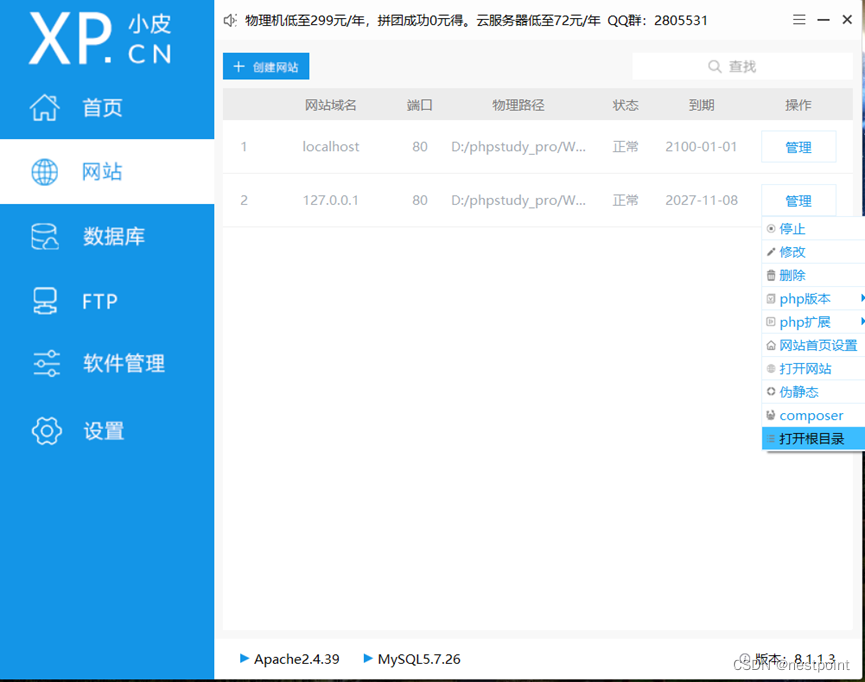This screenshot has width=865, height=682.
Task: Mute the announcement speaker icon
Action: [229, 19]
